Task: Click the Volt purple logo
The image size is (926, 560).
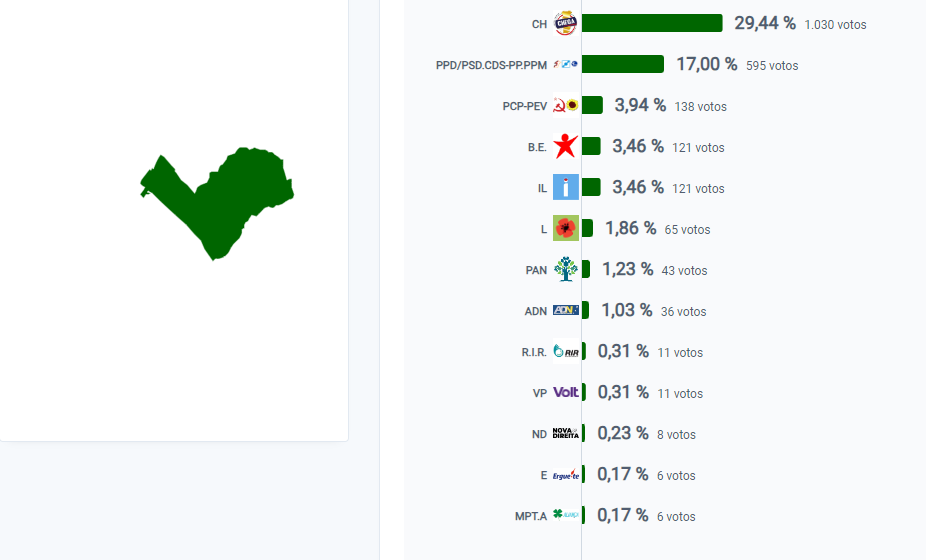Action: (565, 392)
